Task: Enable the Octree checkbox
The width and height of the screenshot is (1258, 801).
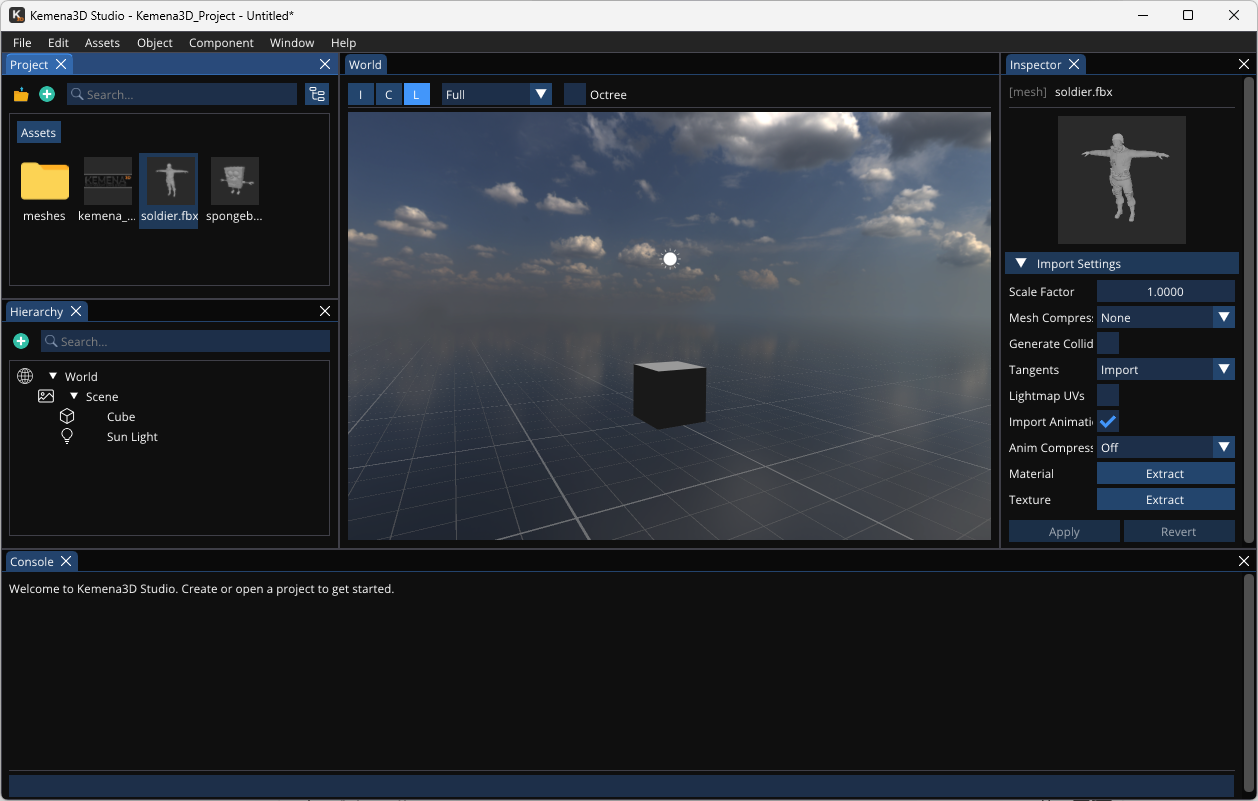Action: 575,94
